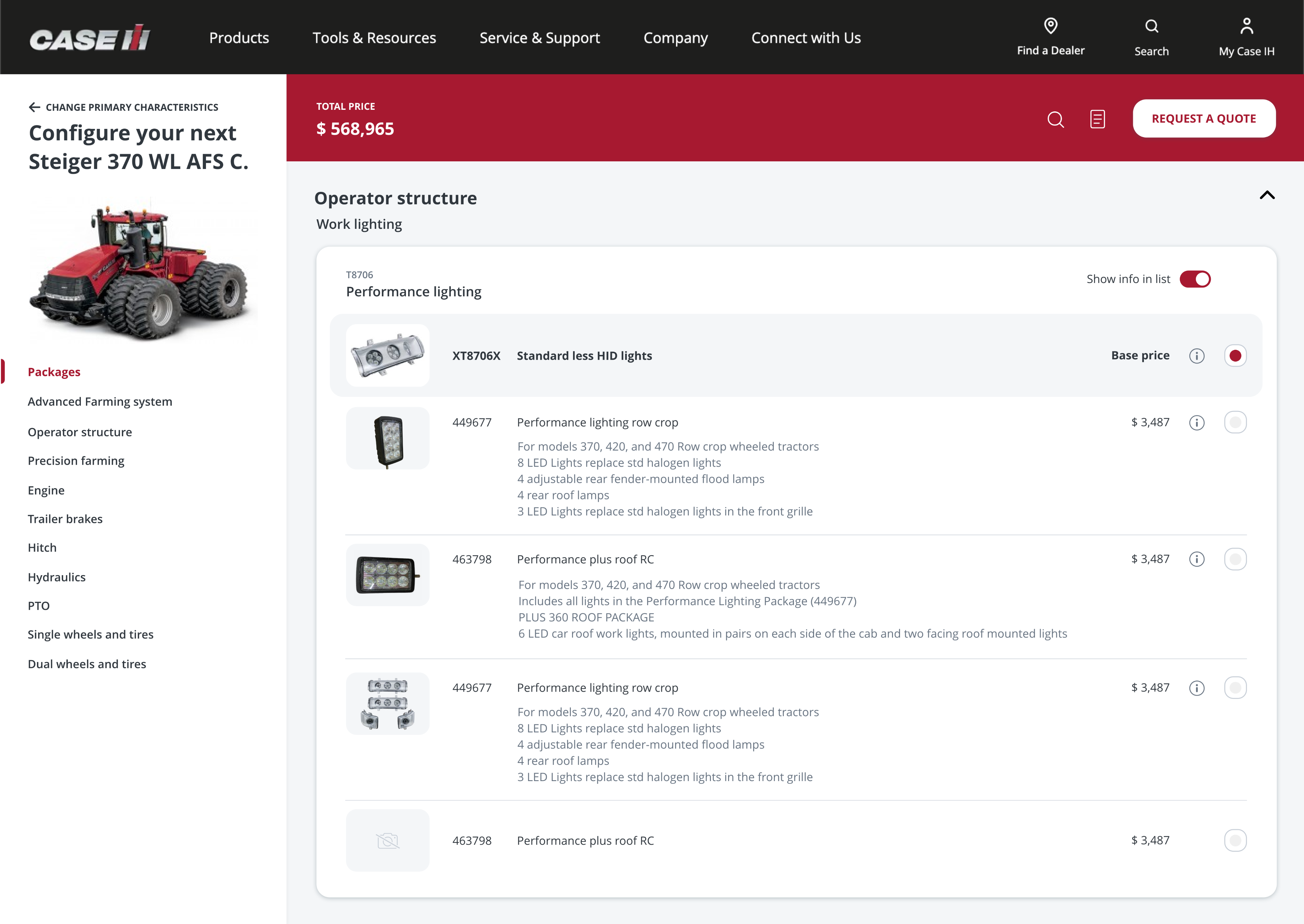Open the Find a Dealer locator icon
This screenshot has width=1304, height=924.
[x=1050, y=25]
